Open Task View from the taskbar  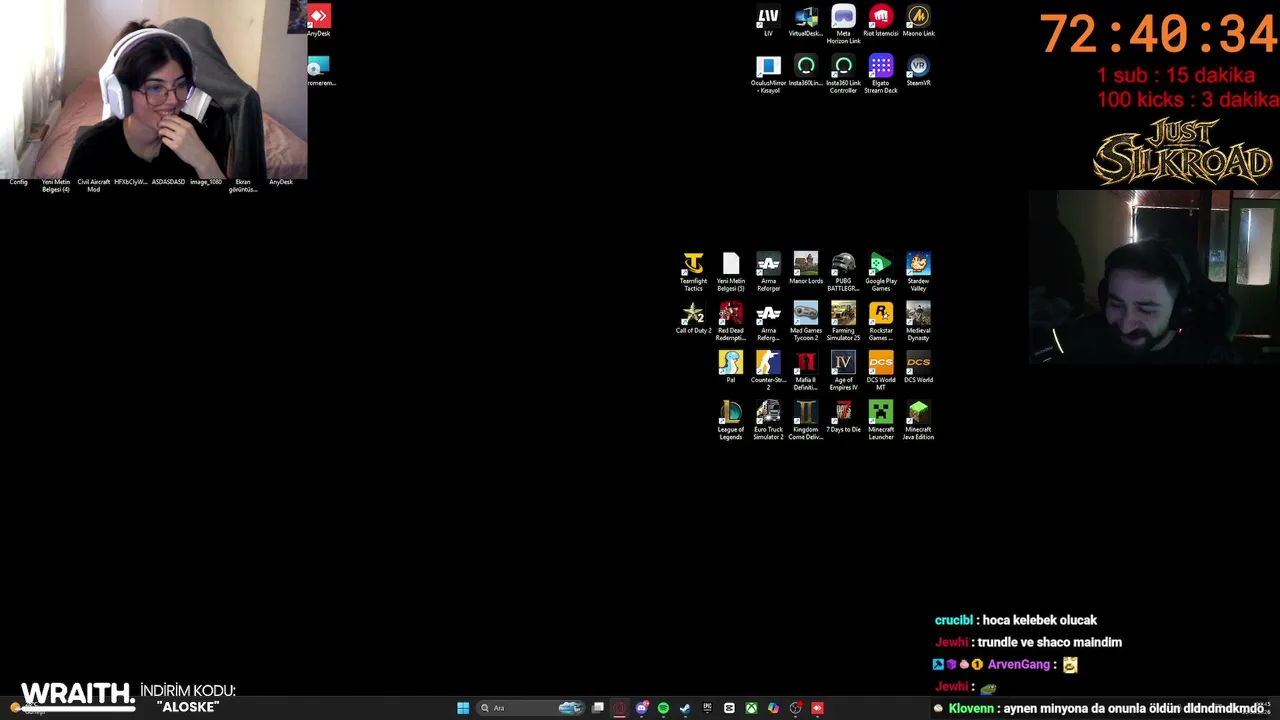point(598,708)
